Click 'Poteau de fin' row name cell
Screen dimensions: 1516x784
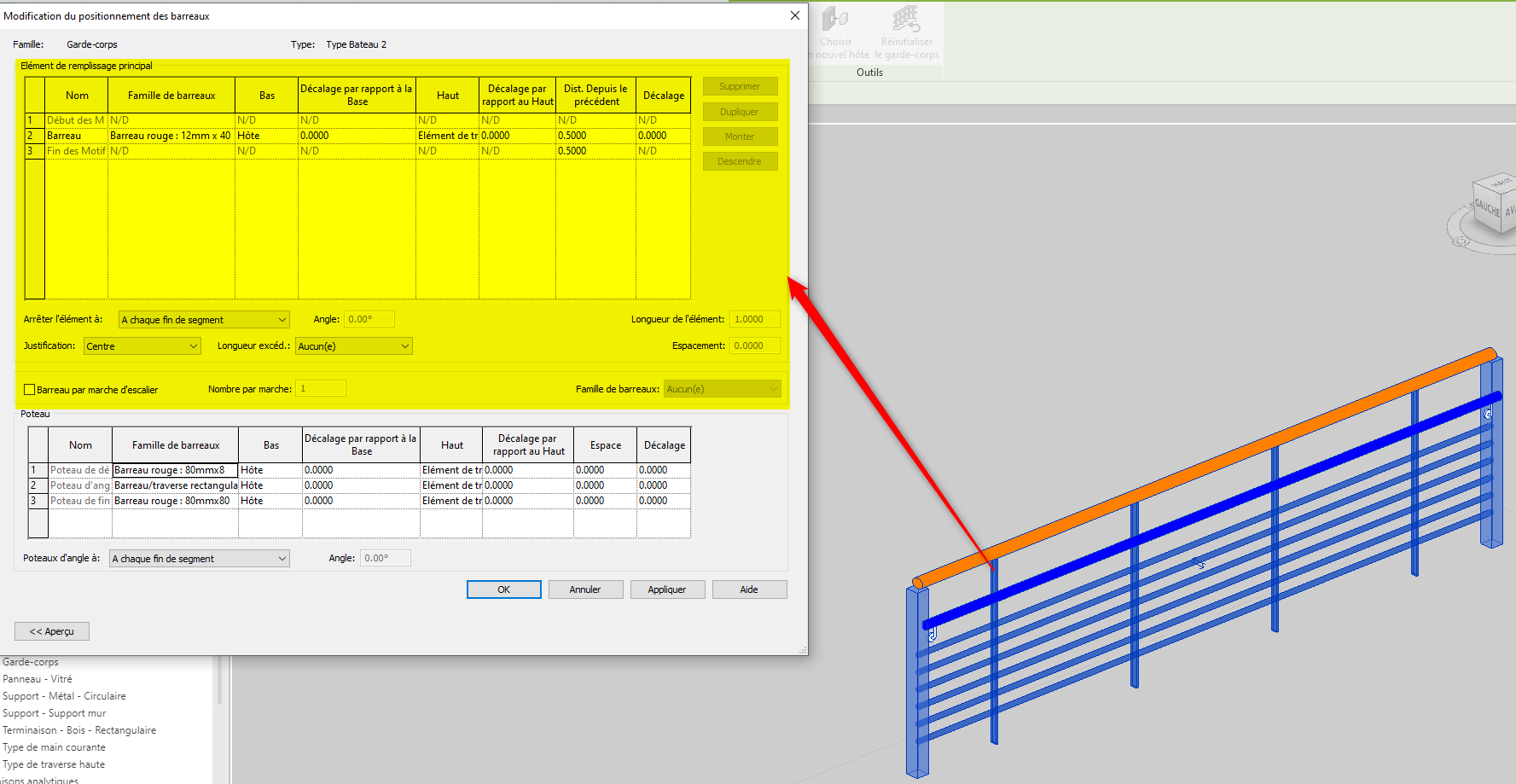[80, 501]
